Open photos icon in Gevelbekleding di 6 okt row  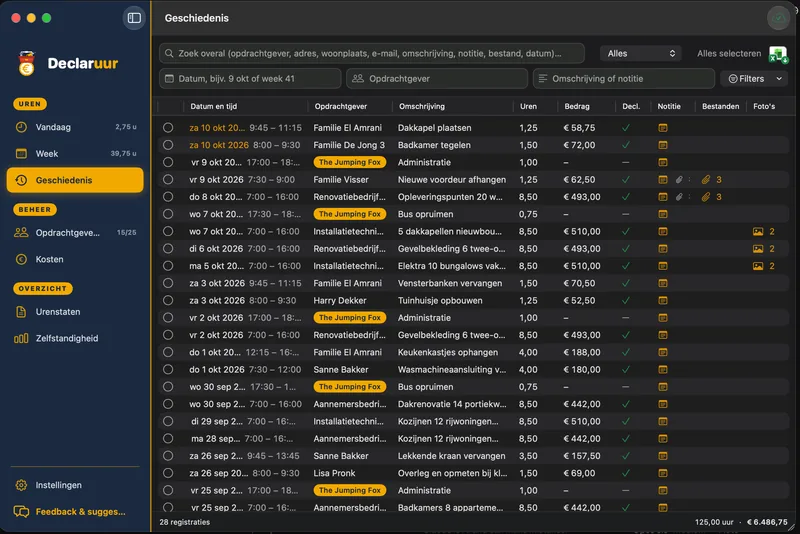pos(758,249)
